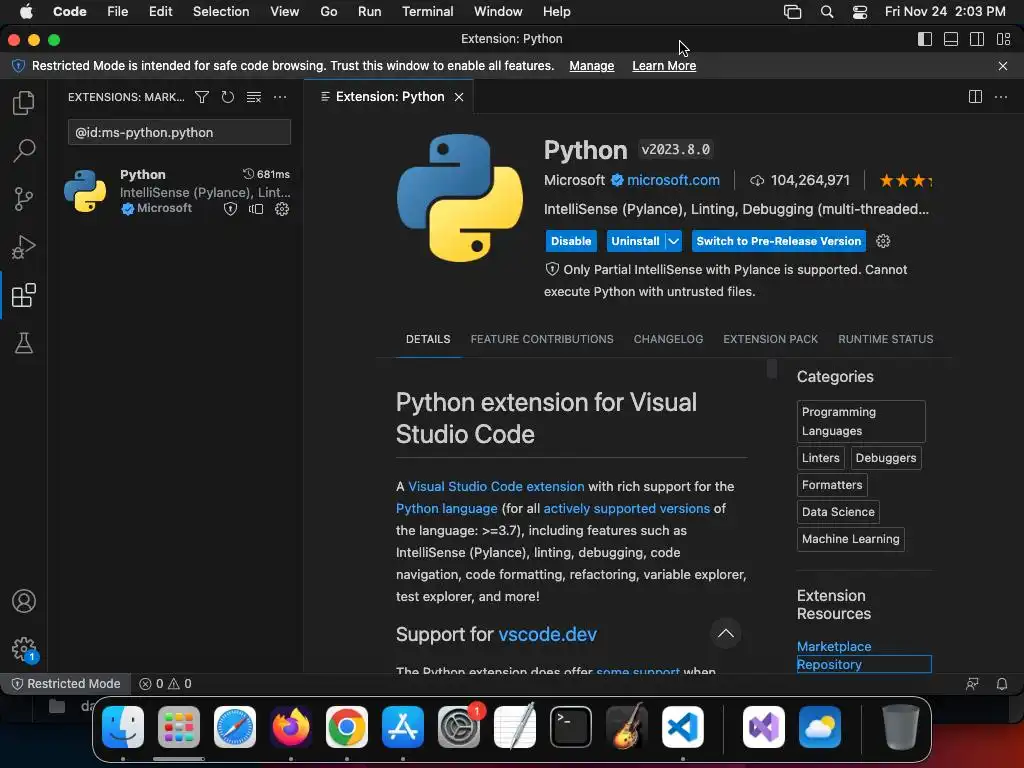Open manage gear on Python list item
The image size is (1024, 768).
point(281,209)
